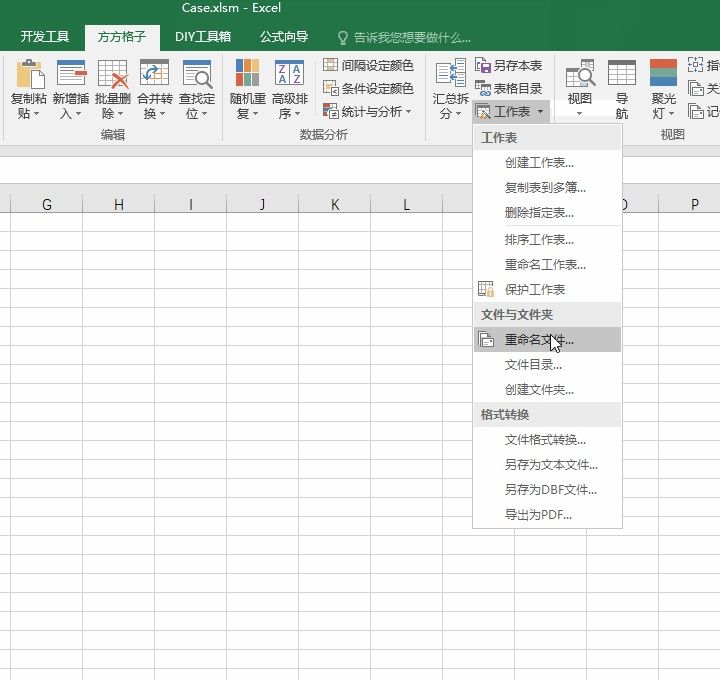Image resolution: width=720 pixels, height=680 pixels.
Task: Click the 表格目录 sheet directory button
Action: (x=508, y=88)
